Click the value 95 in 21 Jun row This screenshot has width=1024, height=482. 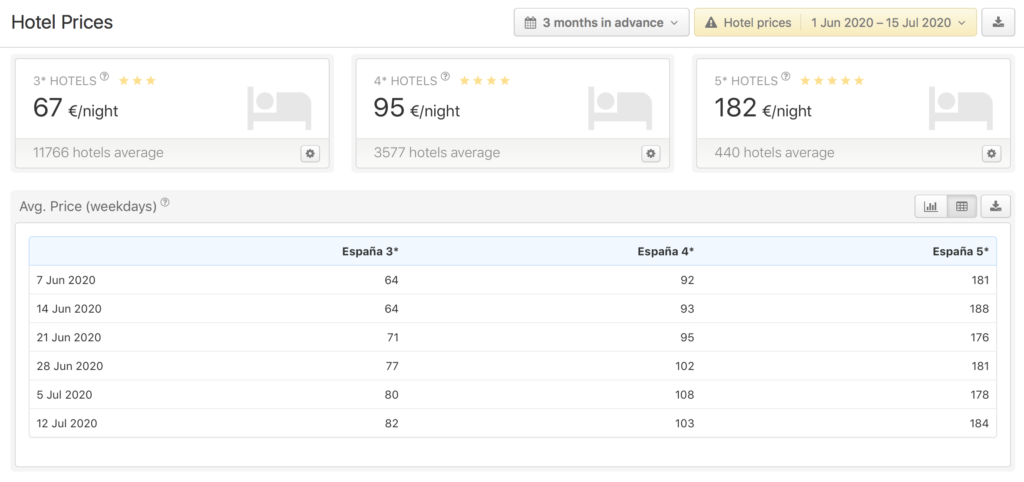click(687, 338)
